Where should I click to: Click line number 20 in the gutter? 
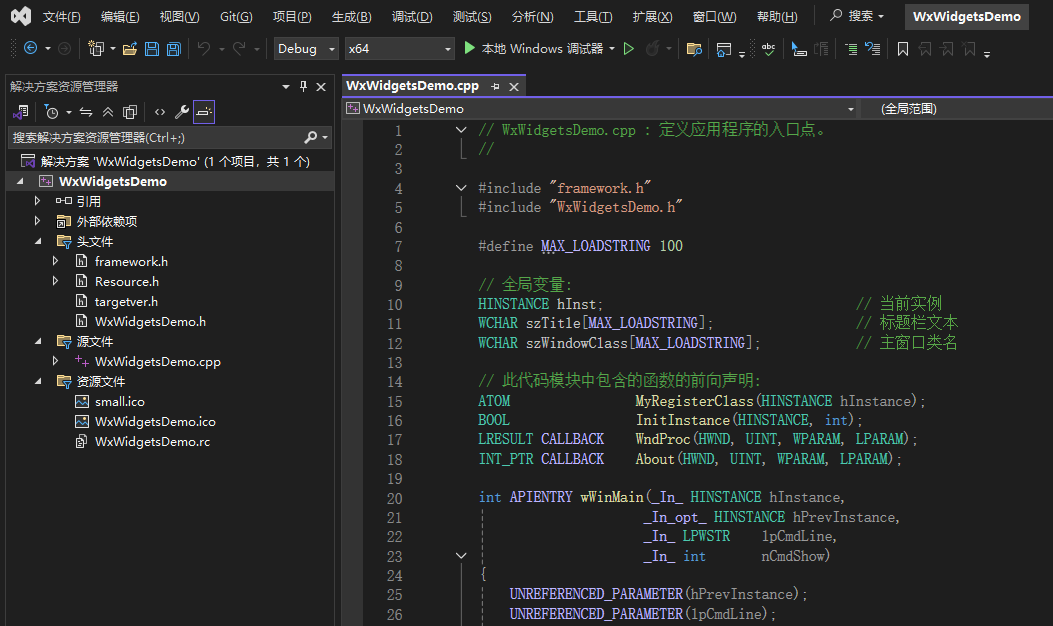[394, 498]
